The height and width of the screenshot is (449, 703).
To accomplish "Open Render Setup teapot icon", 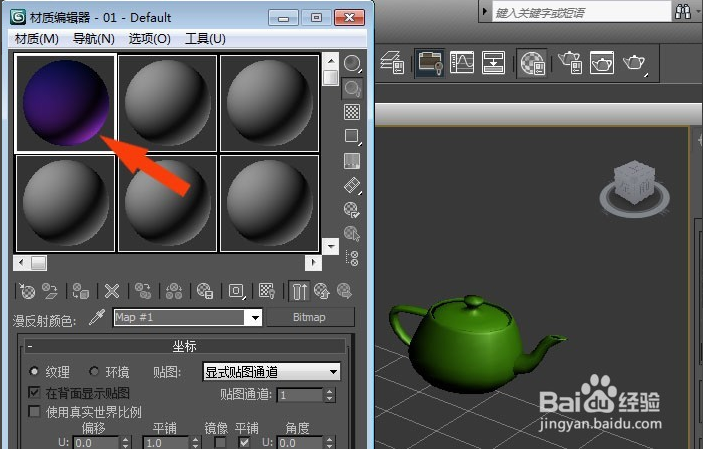I will tap(570, 62).
